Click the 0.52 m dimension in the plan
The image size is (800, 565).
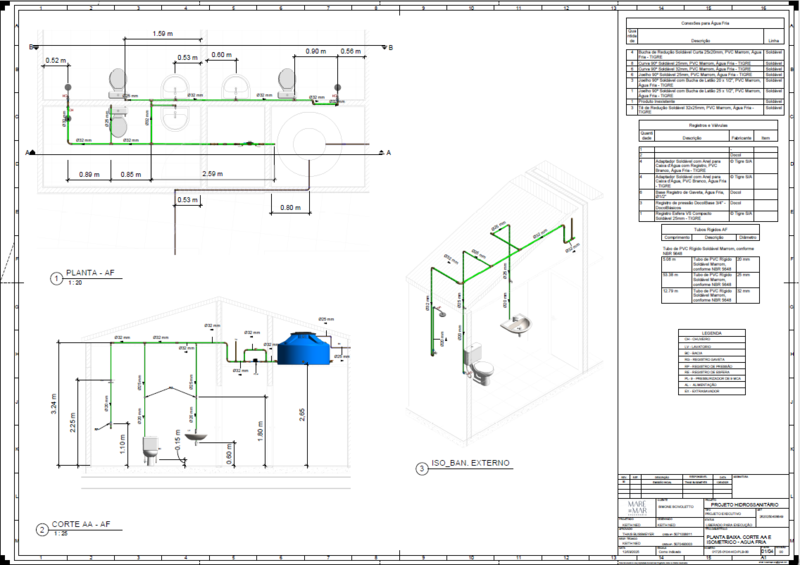coord(56,60)
